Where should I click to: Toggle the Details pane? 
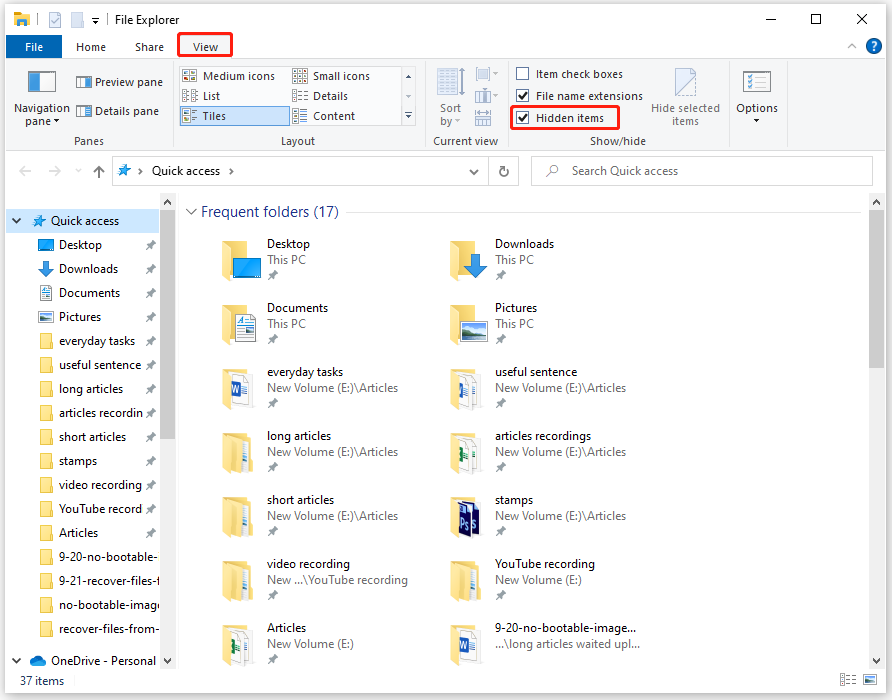point(117,111)
